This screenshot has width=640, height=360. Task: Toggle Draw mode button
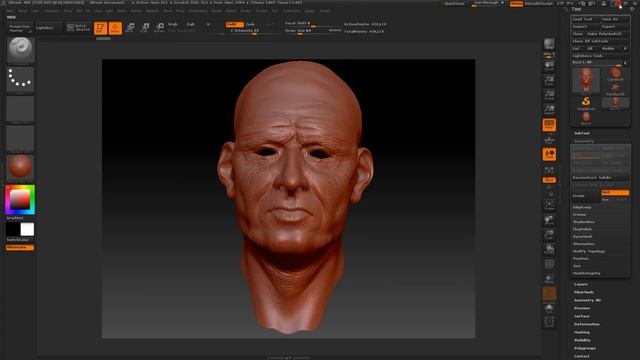tap(115, 28)
